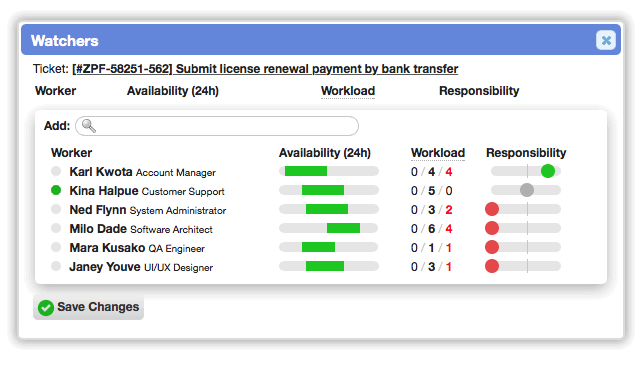The width and height of the screenshot is (644, 372).
Task: Adjust Ned Flynn's red responsibility slider
Action: [x=492, y=209]
